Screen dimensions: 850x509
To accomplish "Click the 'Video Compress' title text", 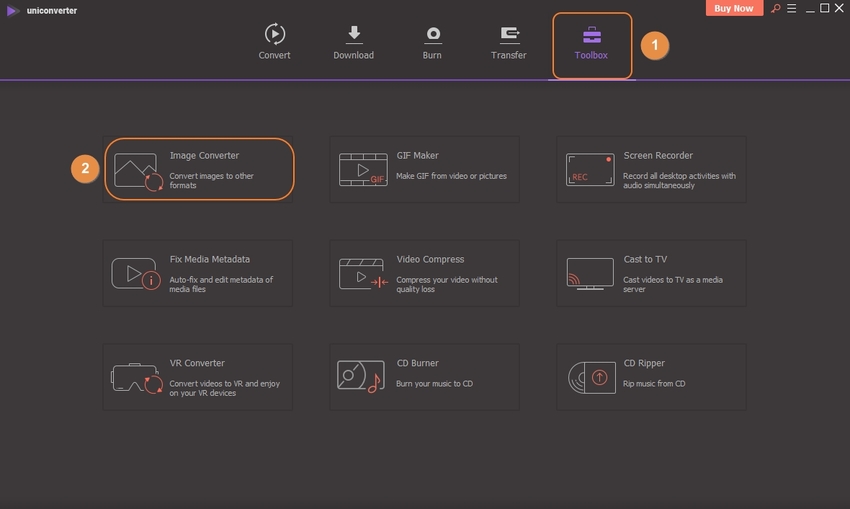I will [x=430, y=260].
